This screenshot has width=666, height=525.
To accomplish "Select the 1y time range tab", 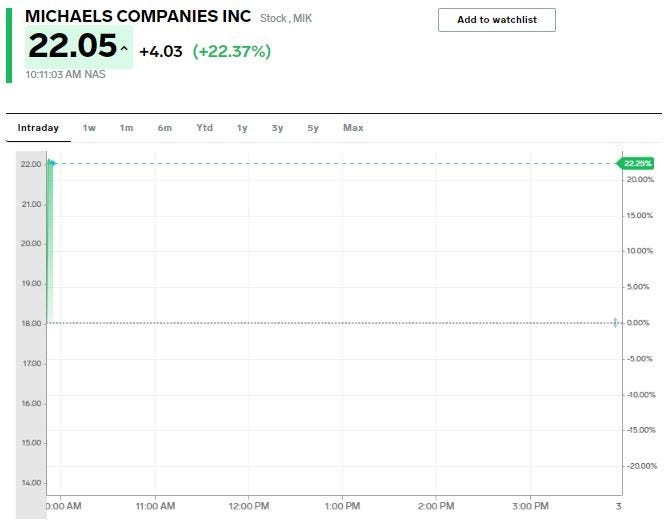I will (242, 128).
